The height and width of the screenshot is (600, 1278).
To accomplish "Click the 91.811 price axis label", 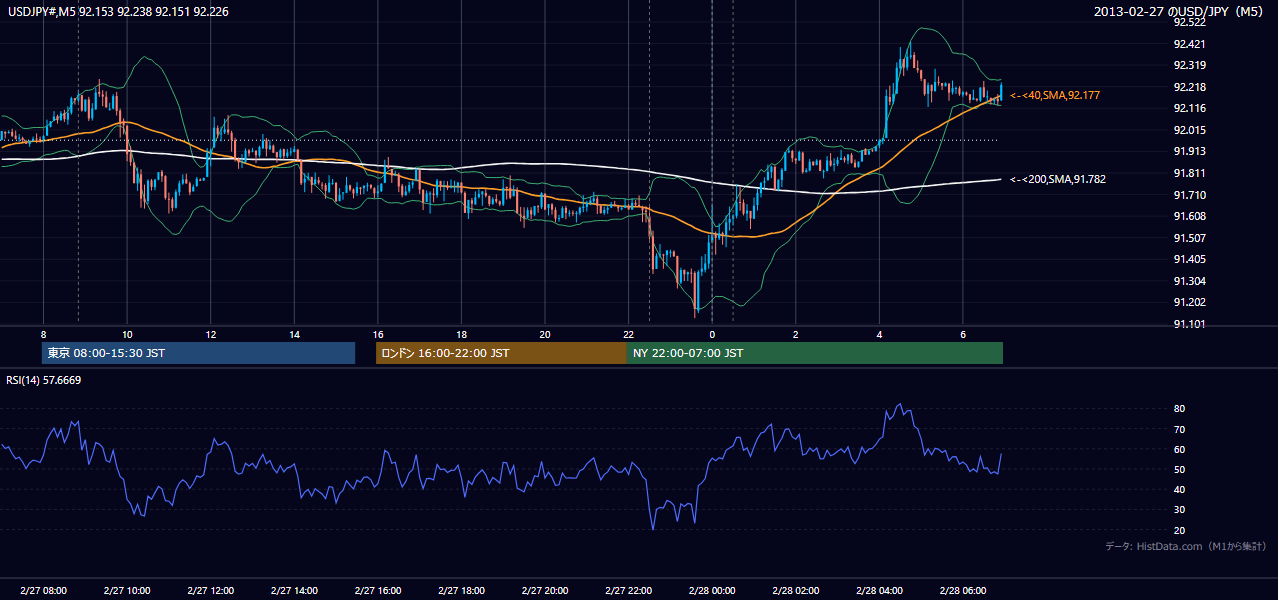I will click(x=1190, y=173).
